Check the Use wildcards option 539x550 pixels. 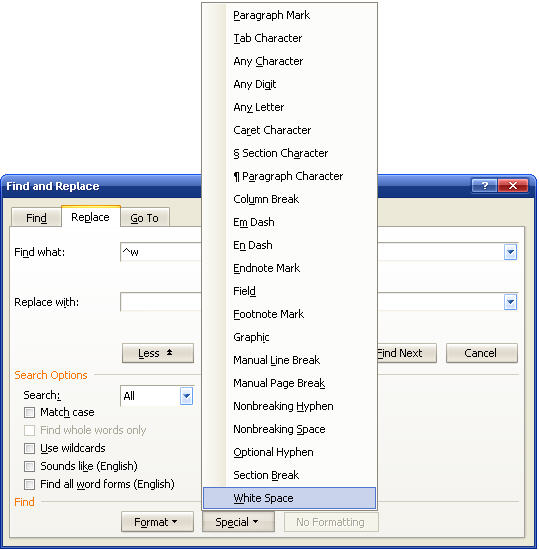pos(29,448)
